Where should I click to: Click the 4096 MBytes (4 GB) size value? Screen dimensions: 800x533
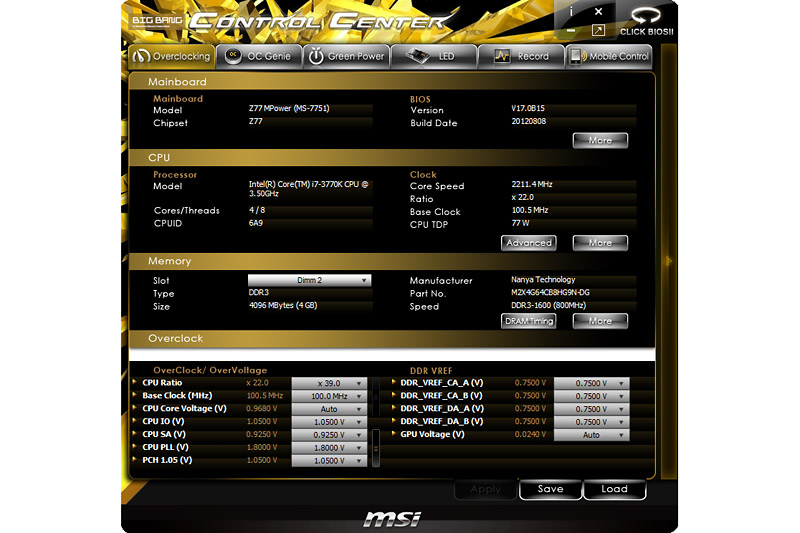coord(283,305)
